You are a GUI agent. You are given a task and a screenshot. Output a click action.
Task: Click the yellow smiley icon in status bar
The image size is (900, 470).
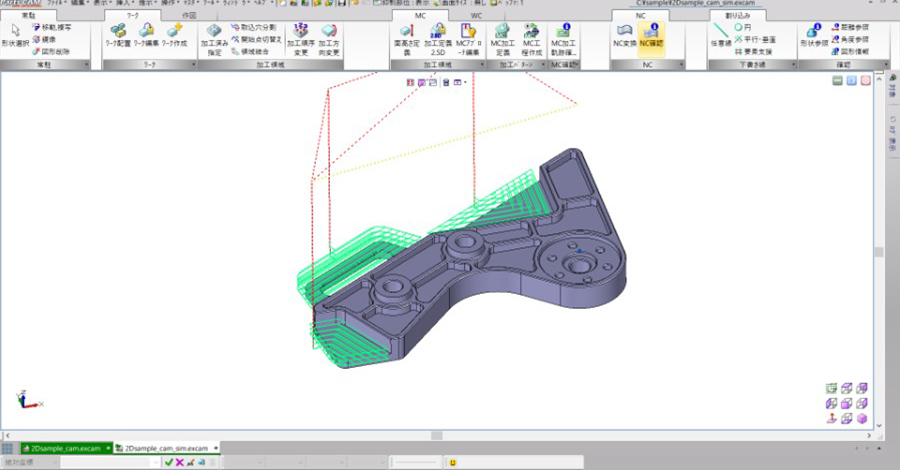point(452,462)
